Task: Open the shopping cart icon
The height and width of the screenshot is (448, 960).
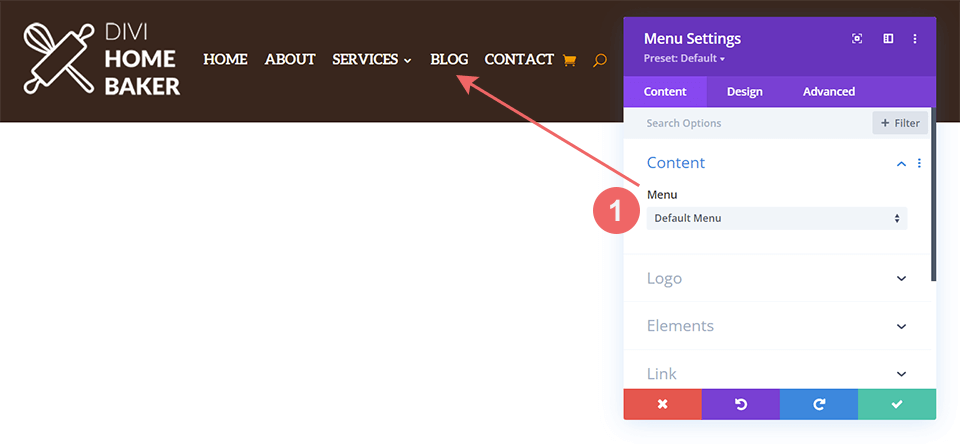Action: [x=569, y=60]
